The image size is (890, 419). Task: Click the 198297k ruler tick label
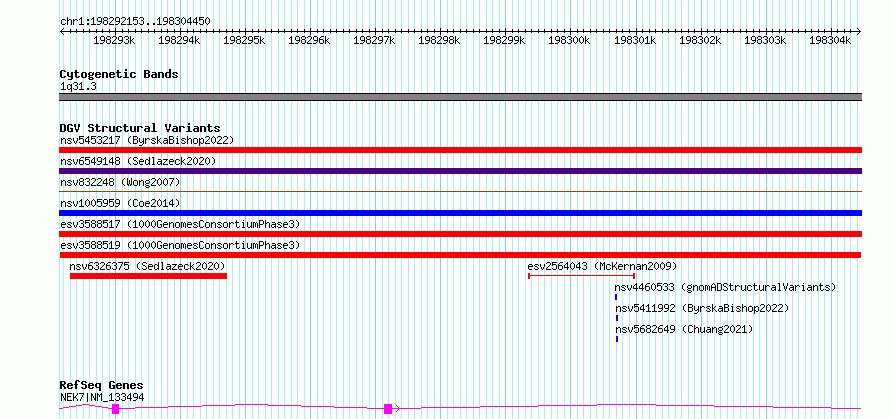374,40
